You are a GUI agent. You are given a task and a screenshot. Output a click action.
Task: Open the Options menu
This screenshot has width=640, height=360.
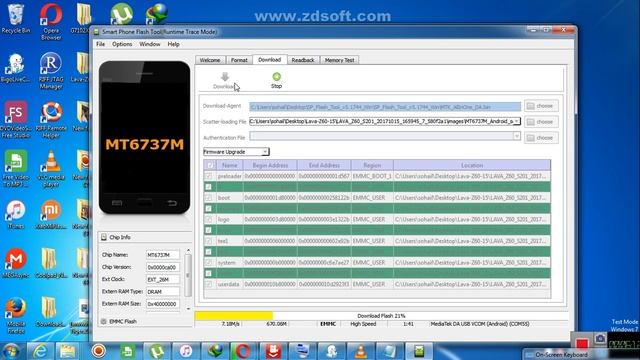(x=122, y=44)
